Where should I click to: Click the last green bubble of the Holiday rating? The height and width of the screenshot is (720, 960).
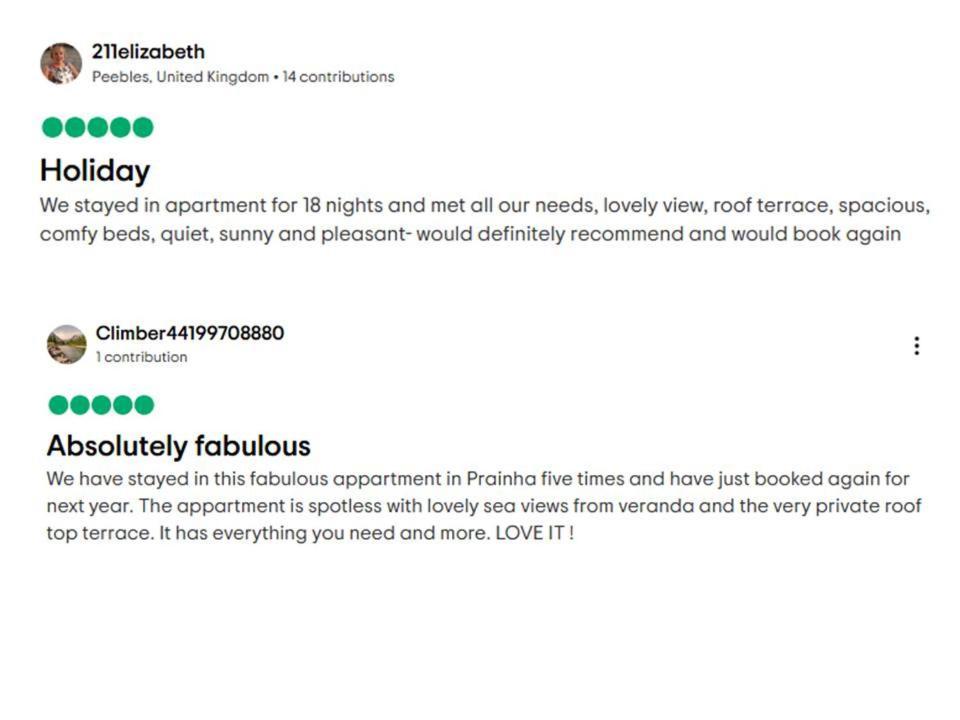tap(143, 127)
